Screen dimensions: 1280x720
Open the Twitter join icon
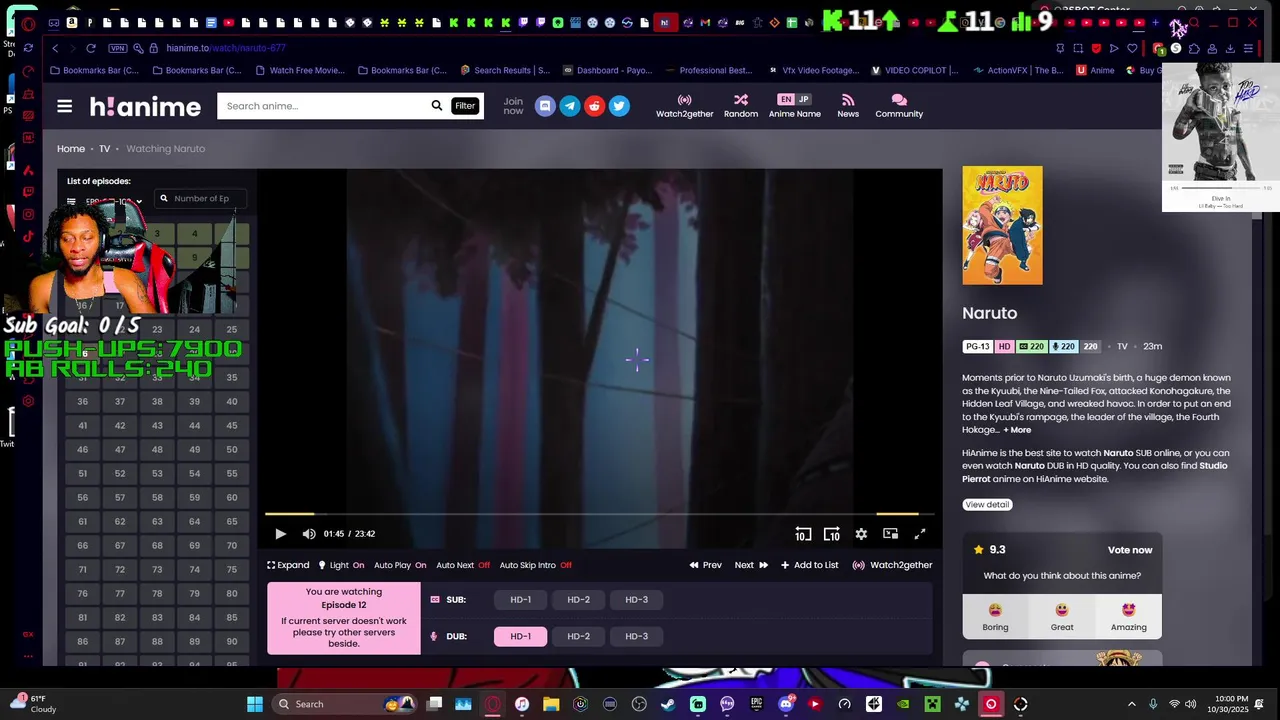(x=619, y=106)
